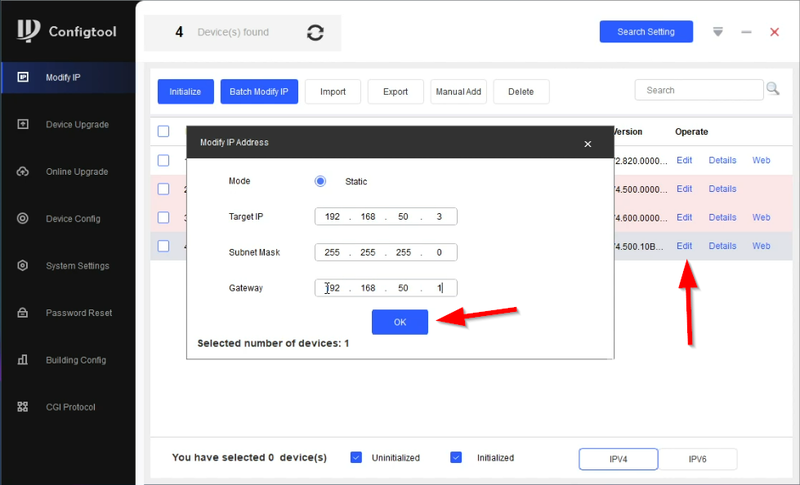This screenshot has width=800, height=485.
Task: Open Password Reset menu item
Action: [x=79, y=313]
